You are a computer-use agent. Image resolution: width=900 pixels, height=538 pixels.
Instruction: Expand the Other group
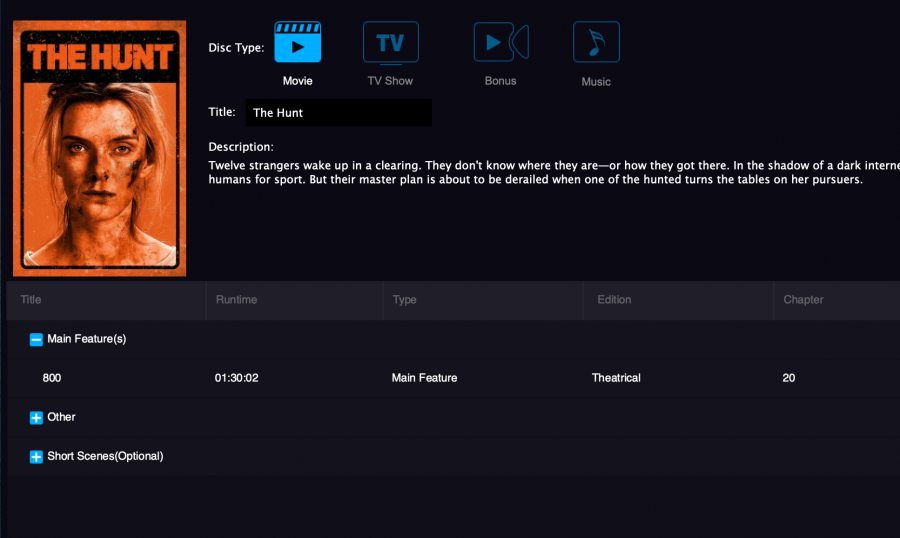coord(36,417)
